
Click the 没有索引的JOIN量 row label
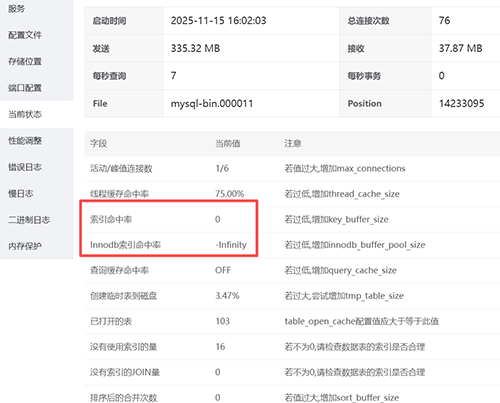pyautogui.click(x=125, y=372)
